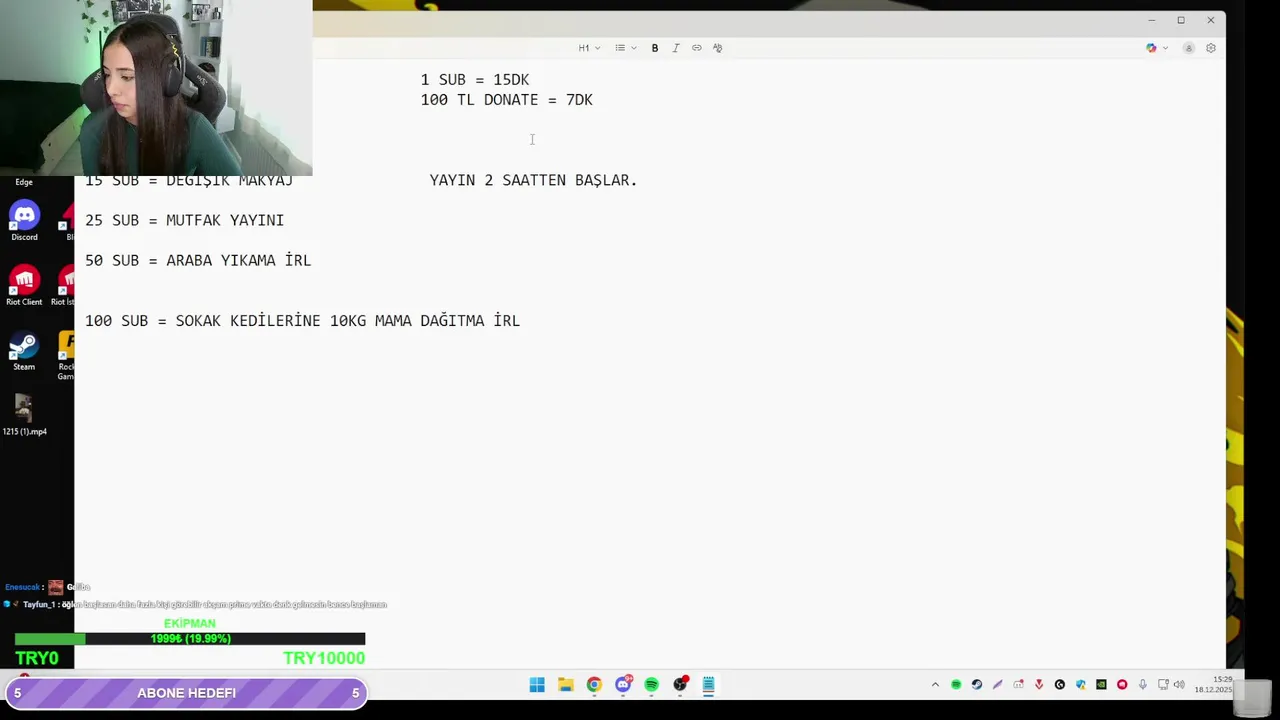
Task: Click the line '100 TL DONATE = 7DK'
Action: [x=507, y=100]
